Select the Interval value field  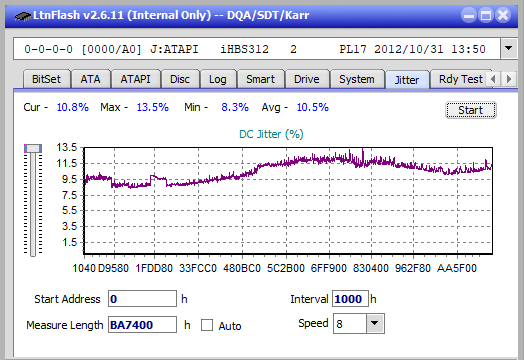(x=350, y=298)
